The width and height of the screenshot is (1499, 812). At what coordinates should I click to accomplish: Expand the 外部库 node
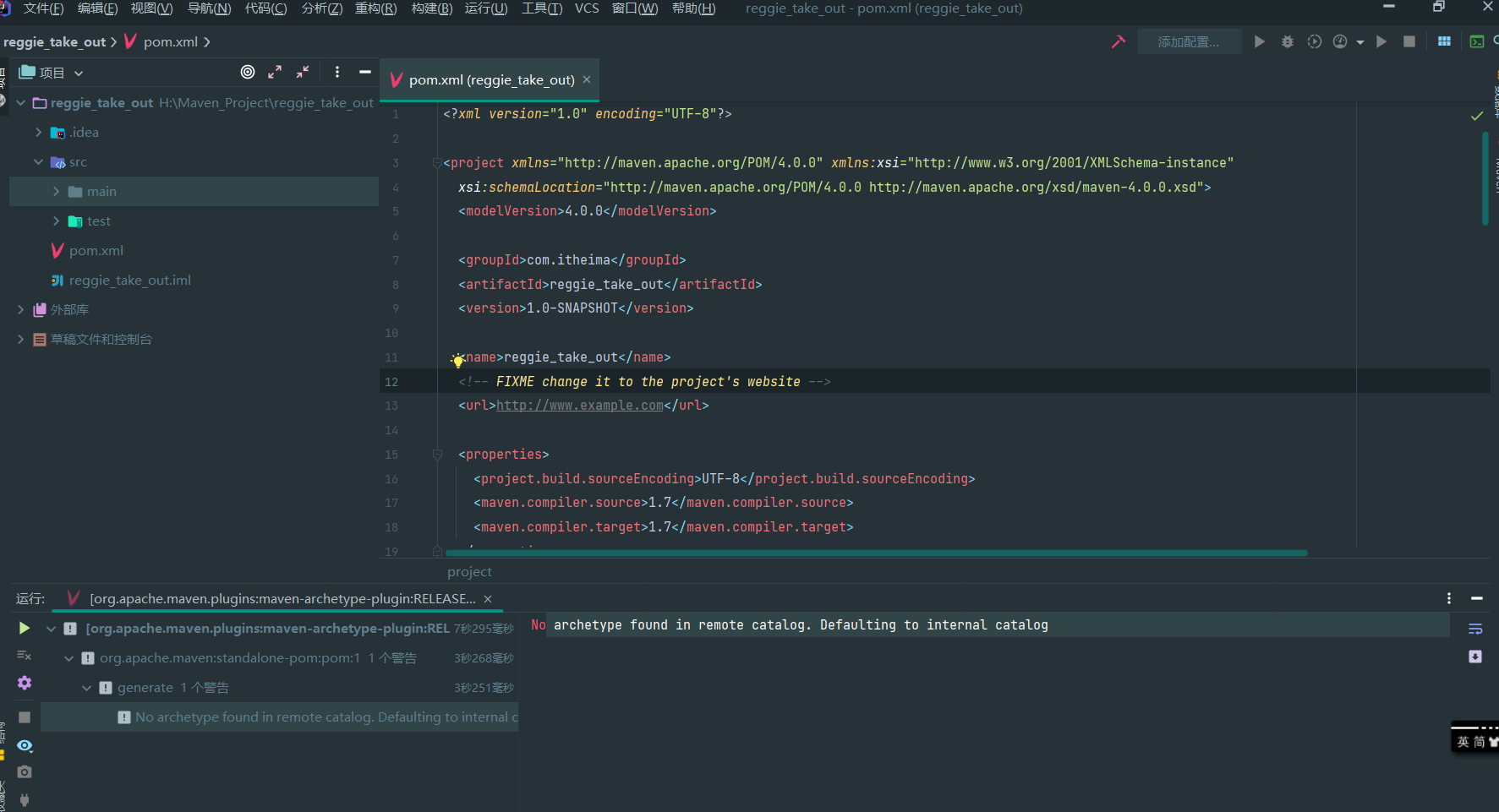[x=20, y=309]
